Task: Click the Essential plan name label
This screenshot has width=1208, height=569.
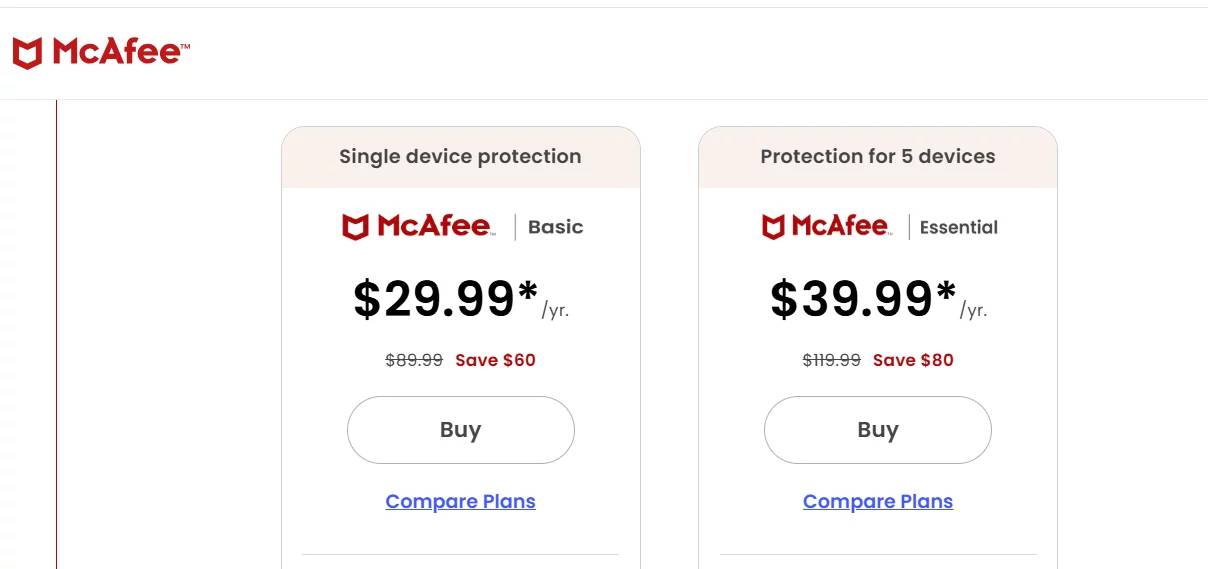Action: (958, 227)
